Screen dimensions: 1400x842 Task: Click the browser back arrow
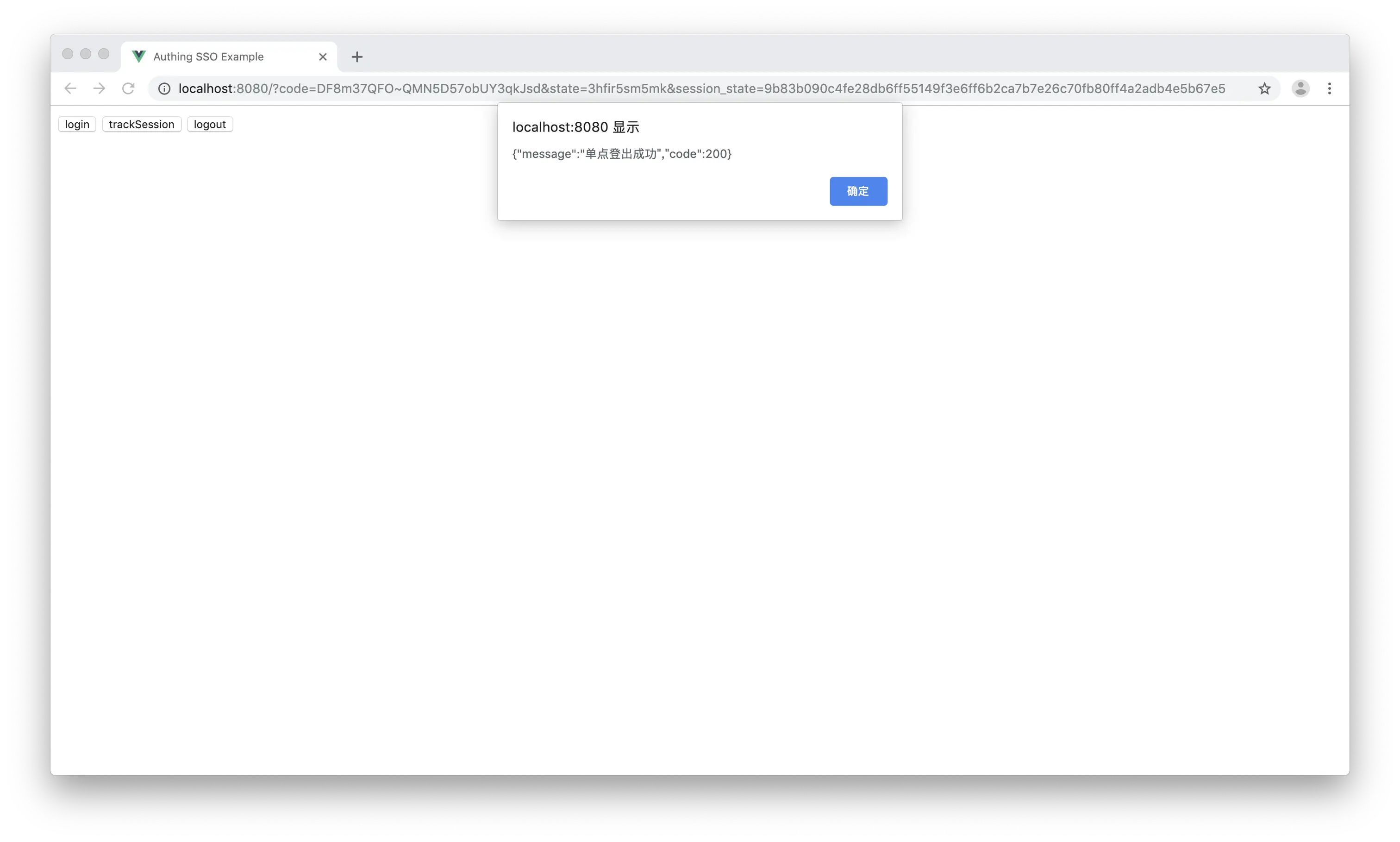tap(70, 88)
